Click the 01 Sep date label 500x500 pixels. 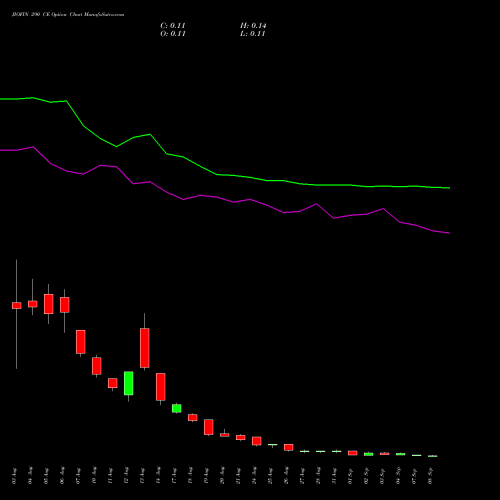(x=351, y=476)
